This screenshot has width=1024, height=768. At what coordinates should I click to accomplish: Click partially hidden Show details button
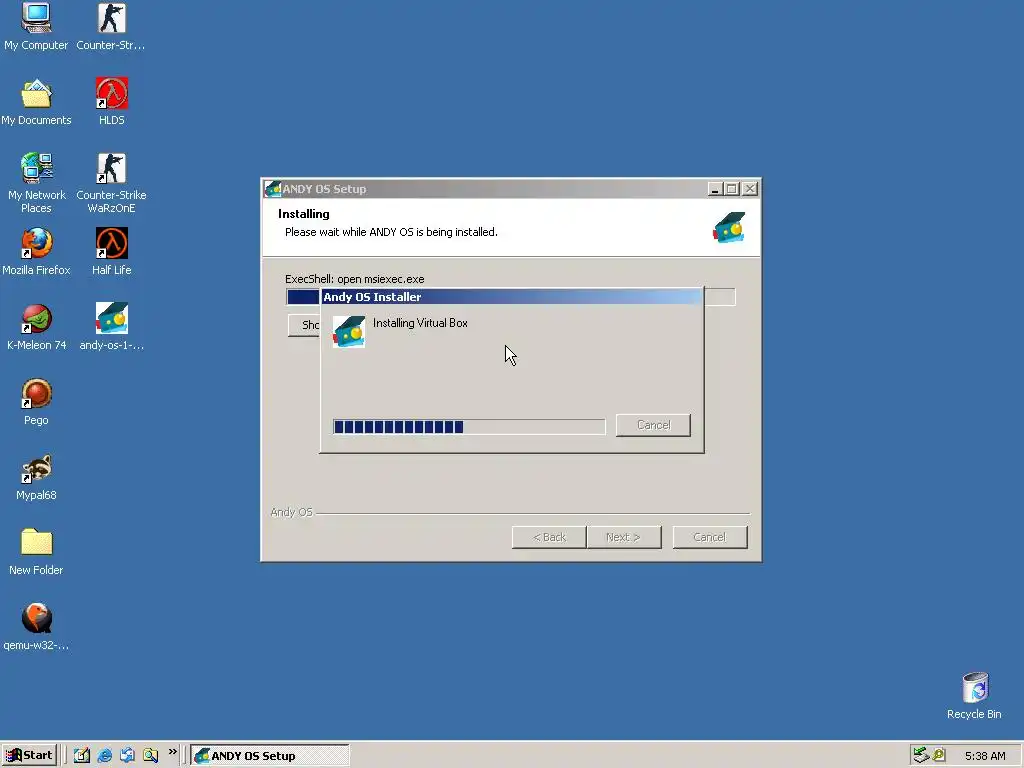tap(304, 325)
